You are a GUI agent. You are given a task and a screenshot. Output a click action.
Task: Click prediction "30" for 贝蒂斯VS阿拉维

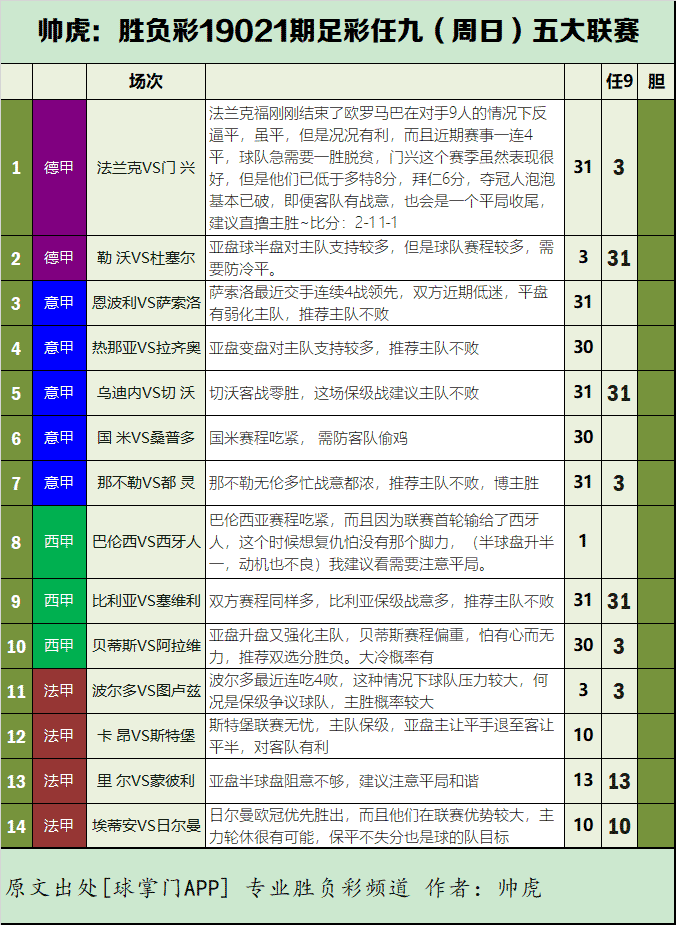(x=583, y=645)
